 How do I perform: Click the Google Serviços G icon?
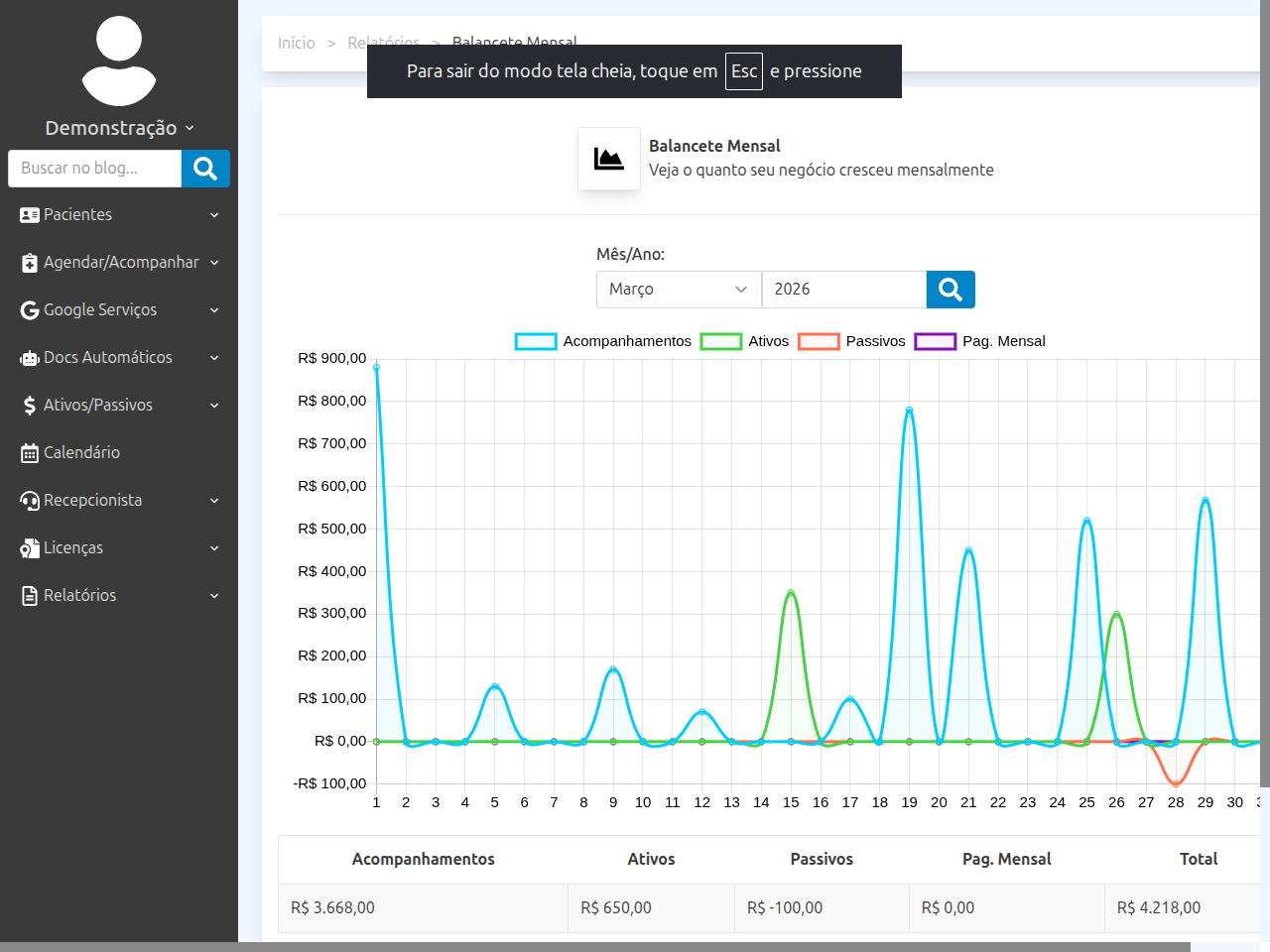click(x=30, y=310)
